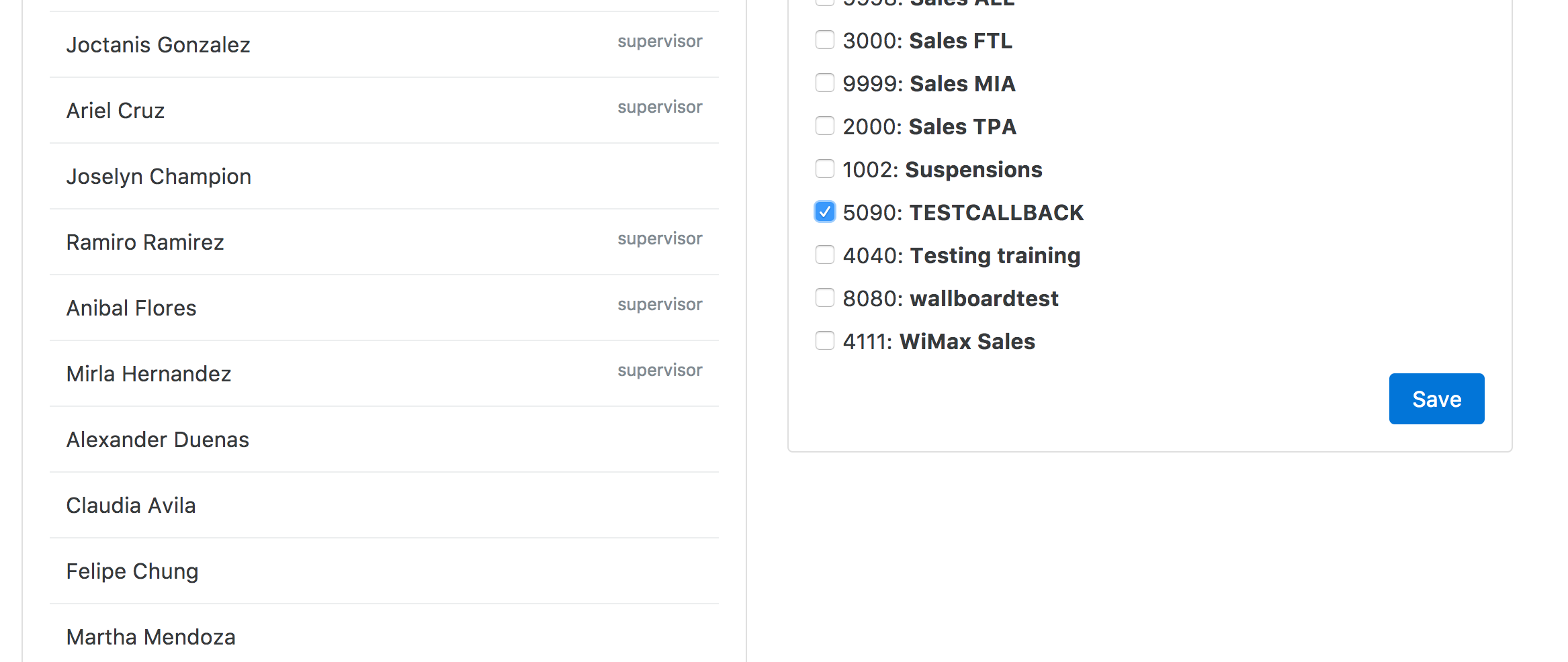Click the partially visible Sales ALL checkbox

(824, 2)
